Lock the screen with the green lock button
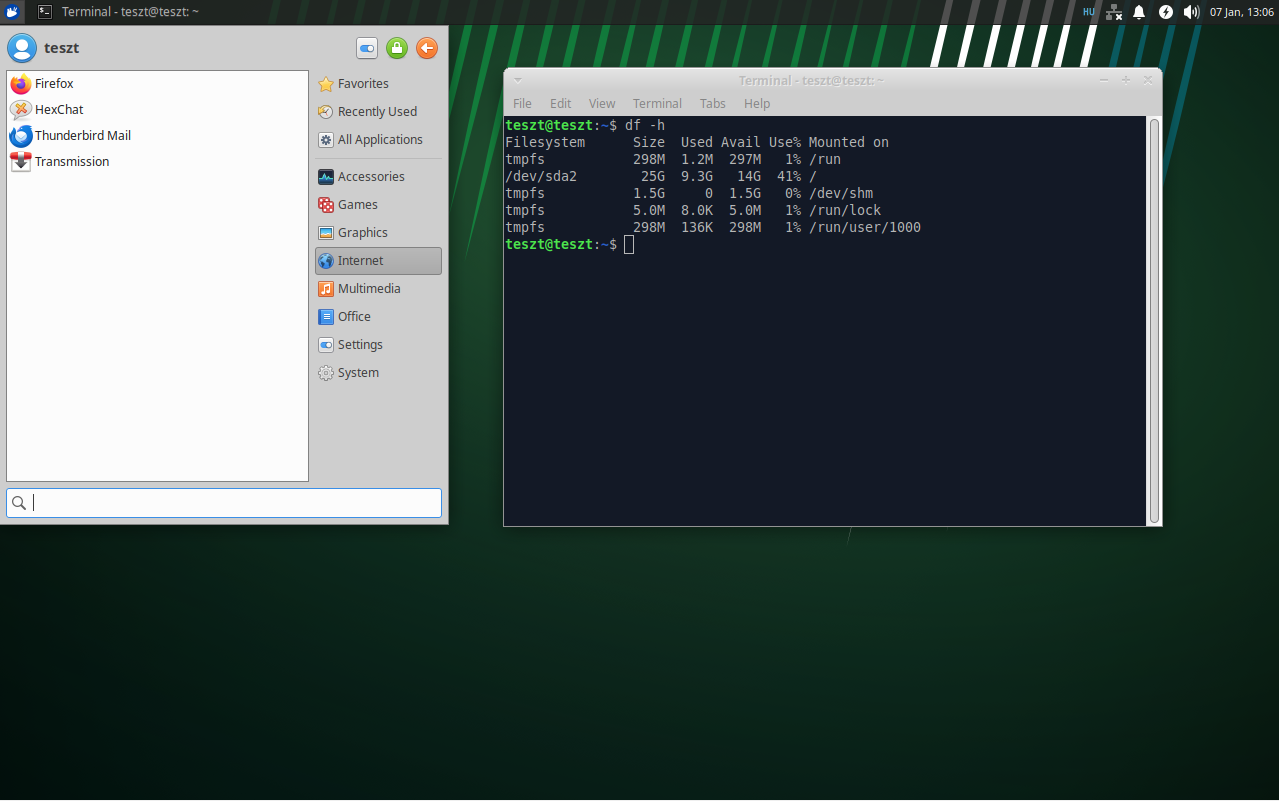 (396, 48)
